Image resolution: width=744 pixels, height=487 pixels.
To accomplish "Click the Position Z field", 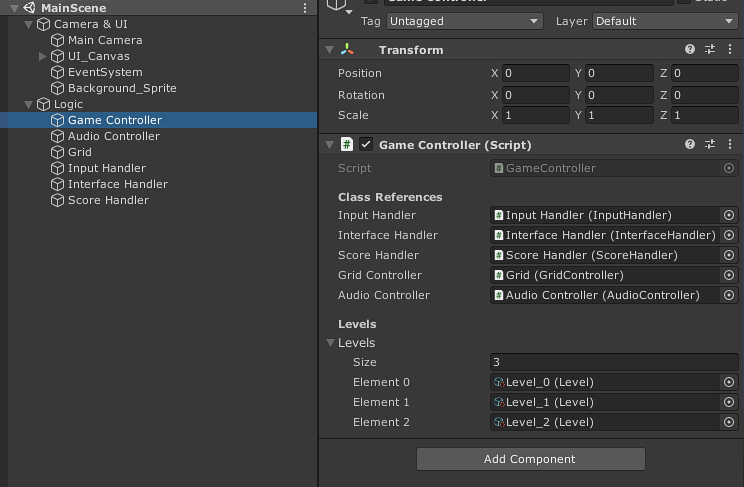I will (705, 73).
